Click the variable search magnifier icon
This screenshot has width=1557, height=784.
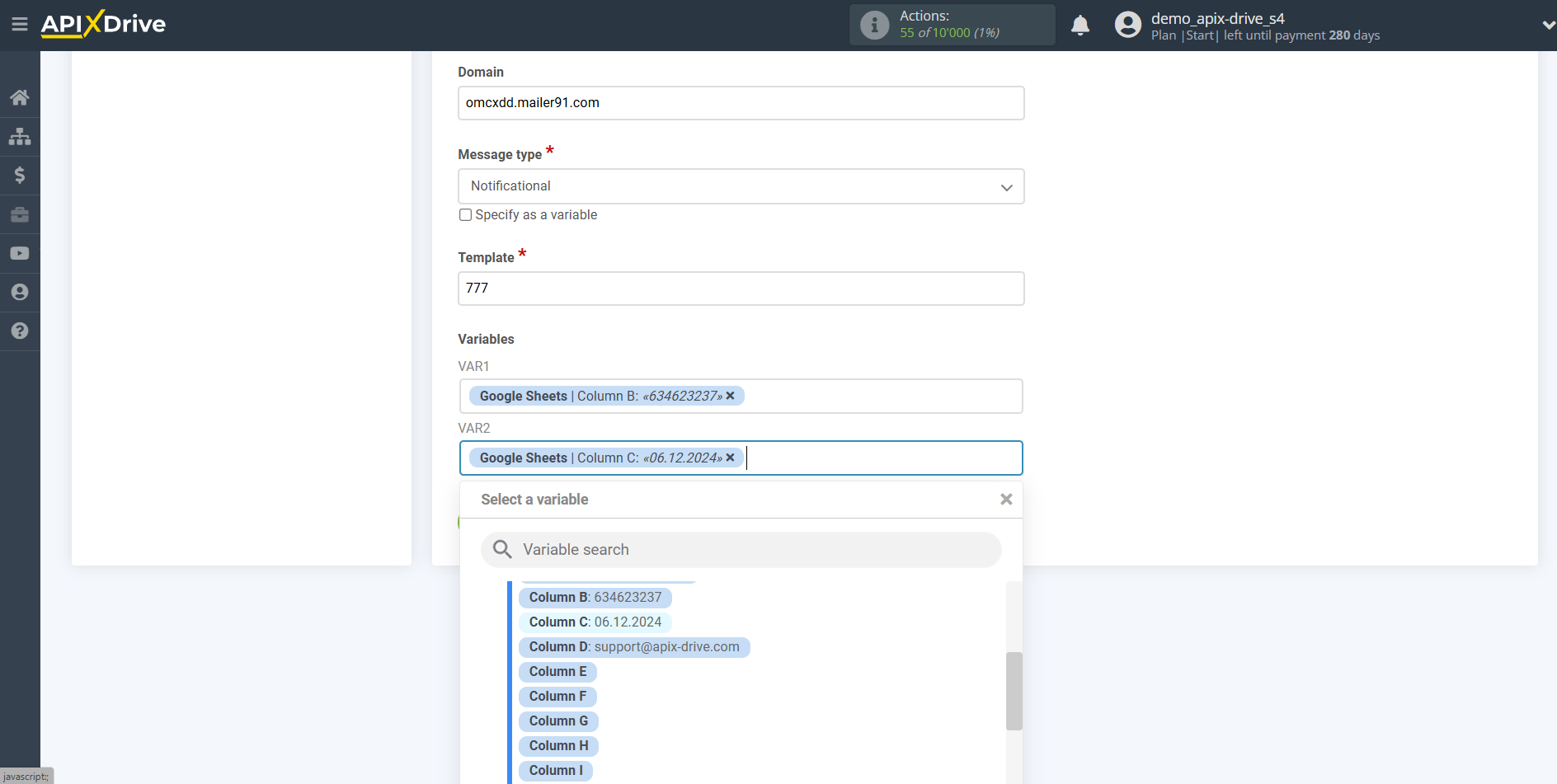point(502,549)
